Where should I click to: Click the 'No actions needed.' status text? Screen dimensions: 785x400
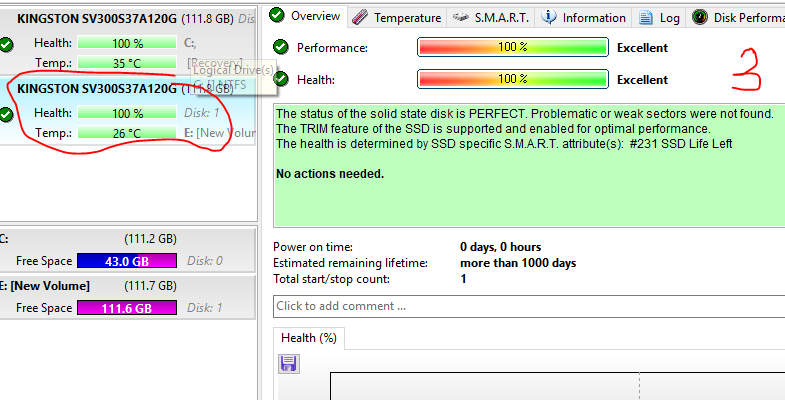coord(330,174)
